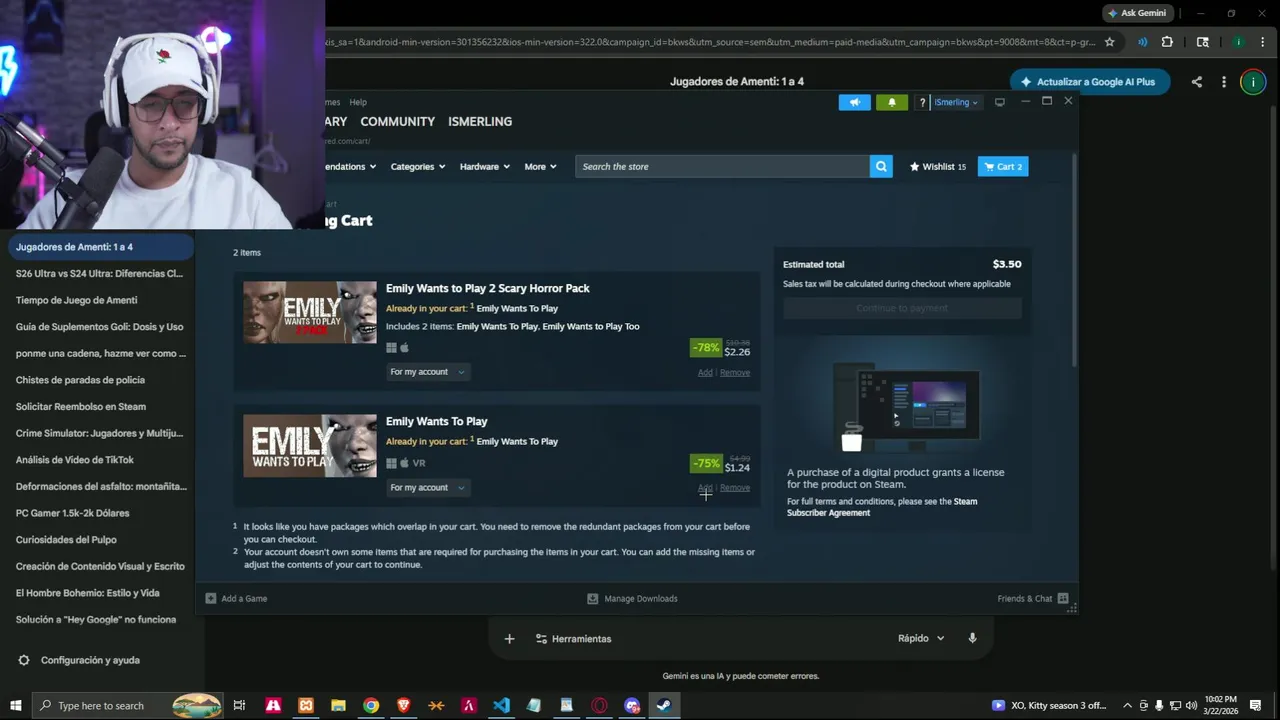The image size is (1280, 720).
Task: Open the Cart 2 button
Action: click(x=1003, y=166)
